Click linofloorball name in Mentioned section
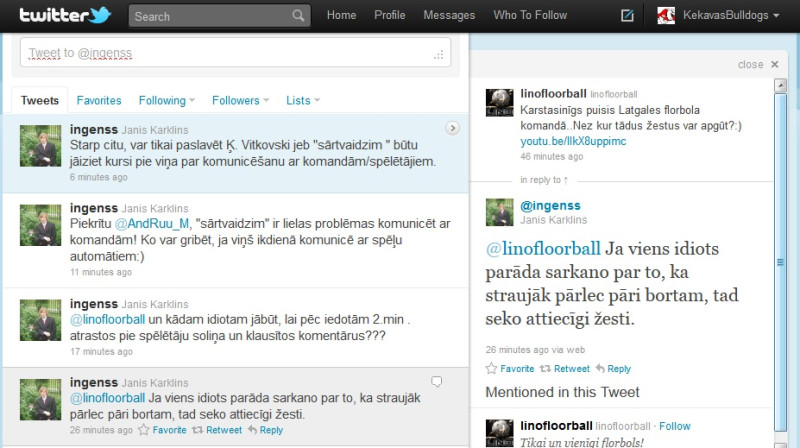Viewport: 800px width, 448px height. (x=556, y=426)
